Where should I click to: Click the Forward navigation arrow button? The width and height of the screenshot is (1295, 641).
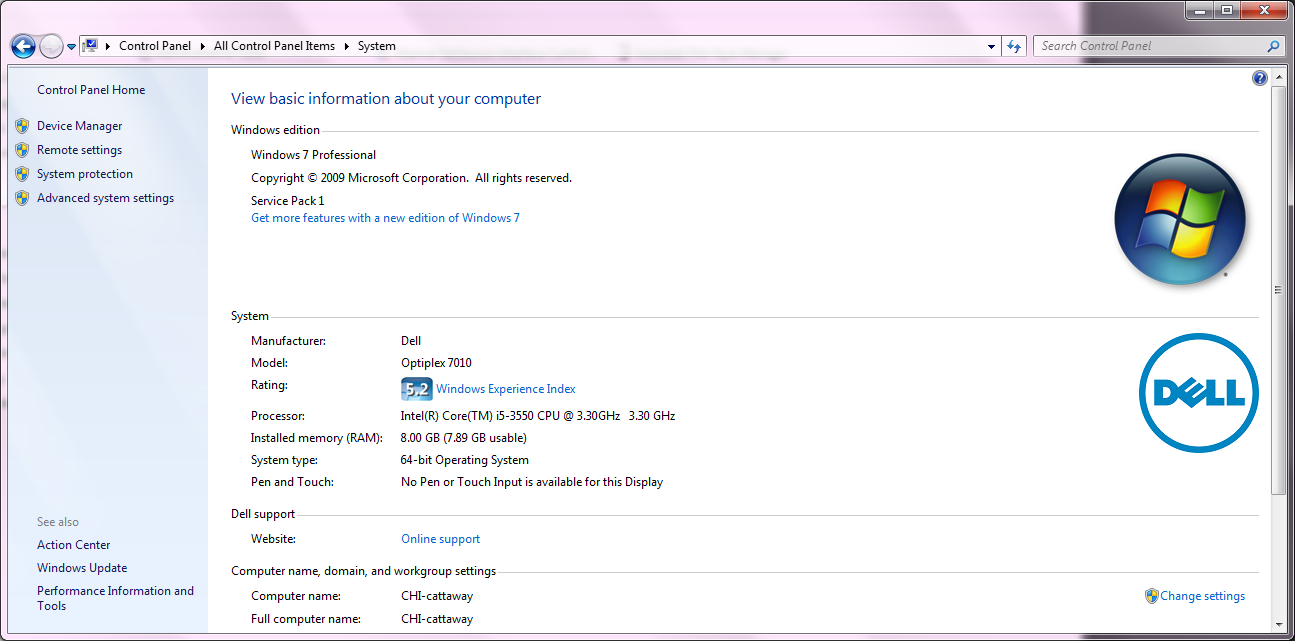[x=51, y=46]
